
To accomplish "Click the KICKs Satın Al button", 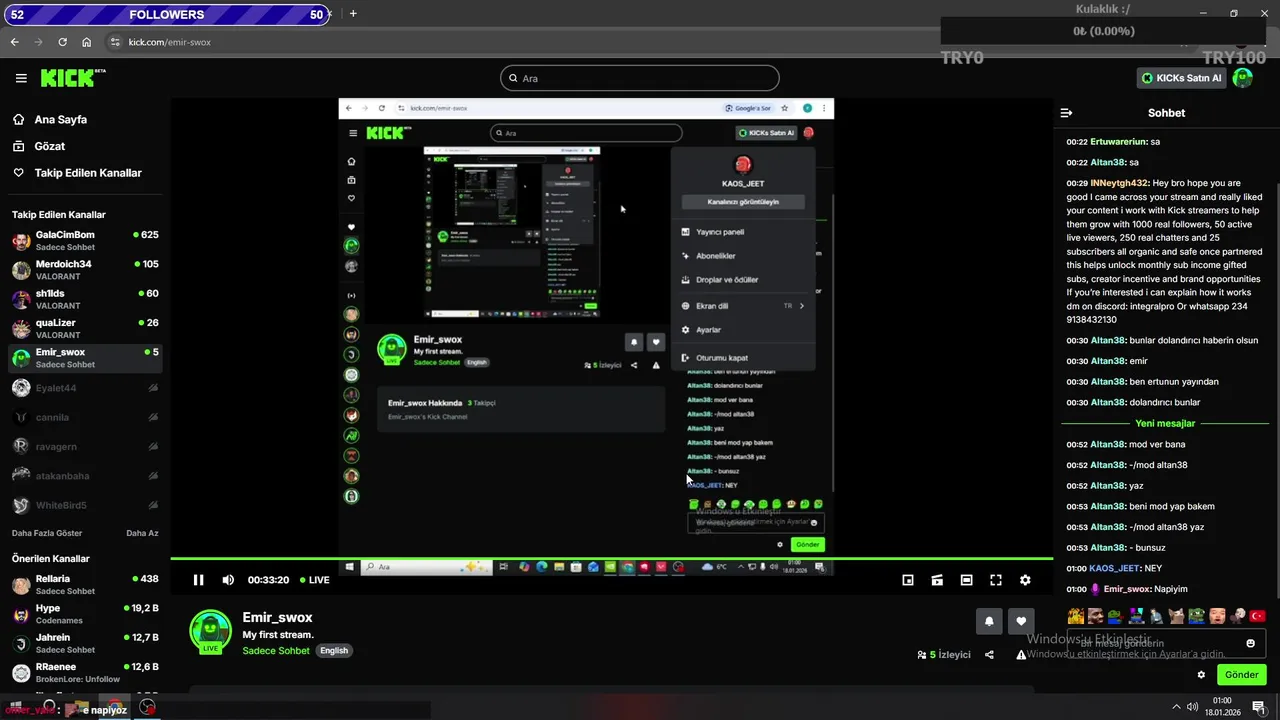I will (1181, 78).
